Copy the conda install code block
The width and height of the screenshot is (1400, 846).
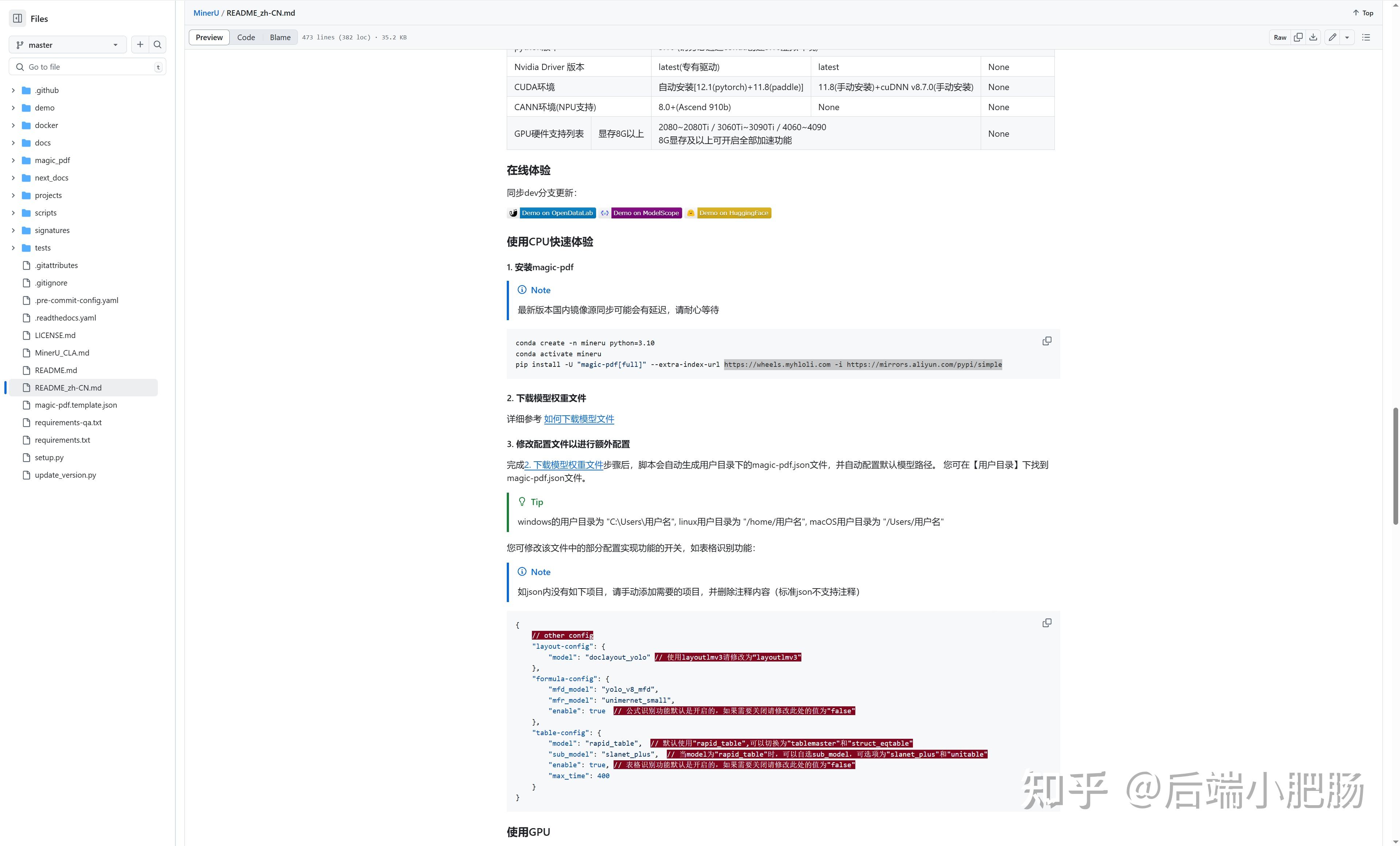(1047, 340)
